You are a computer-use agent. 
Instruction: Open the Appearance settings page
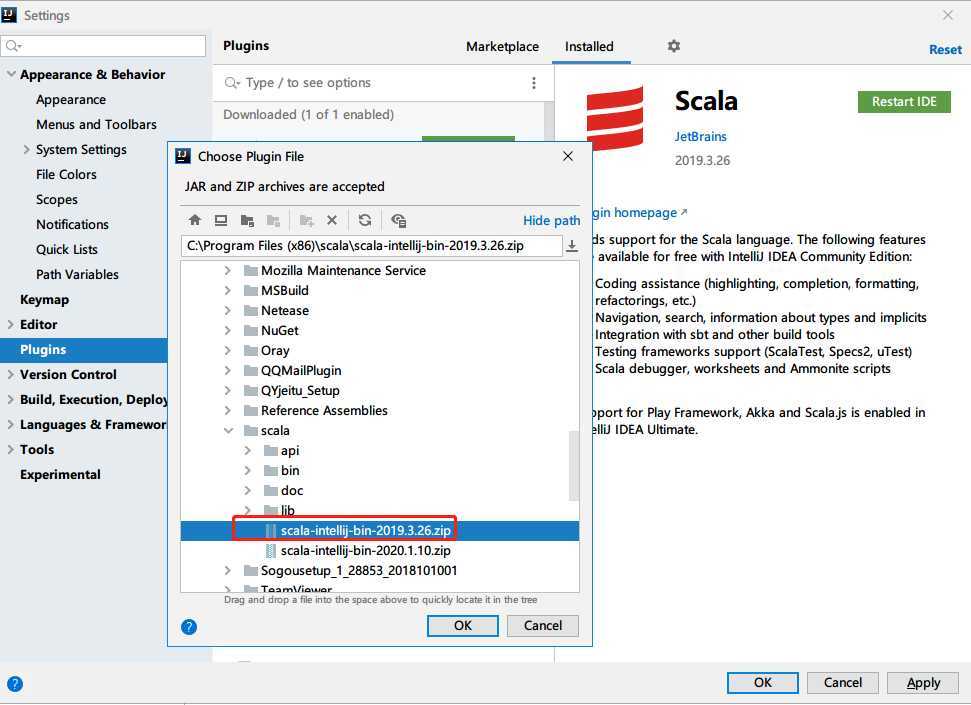click(x=71, y=100)
